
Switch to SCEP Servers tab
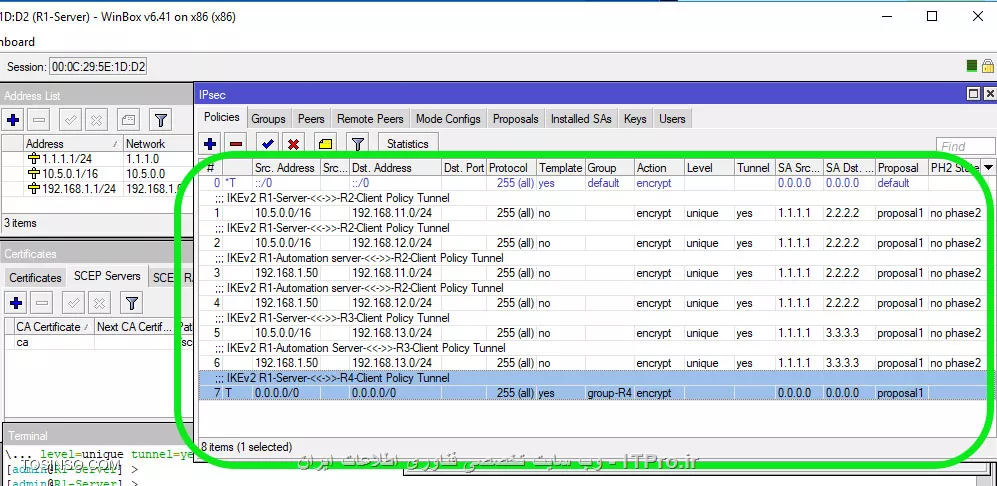click(107, 276)
